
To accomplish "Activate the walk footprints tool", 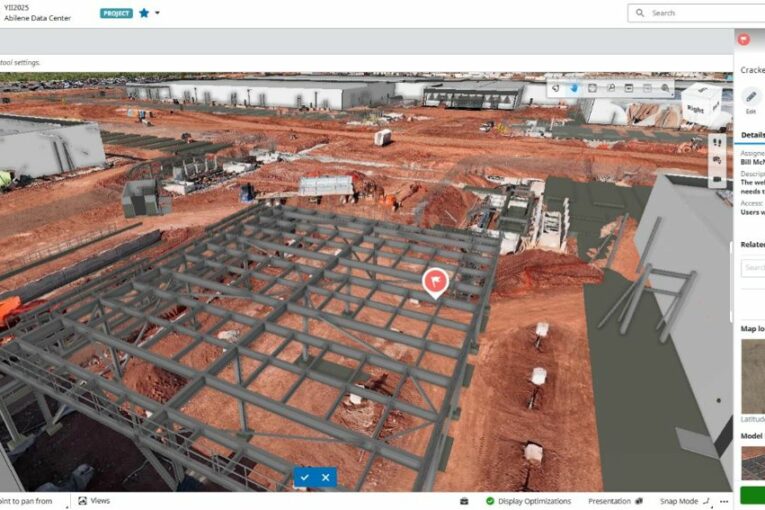I will [717, 143].
